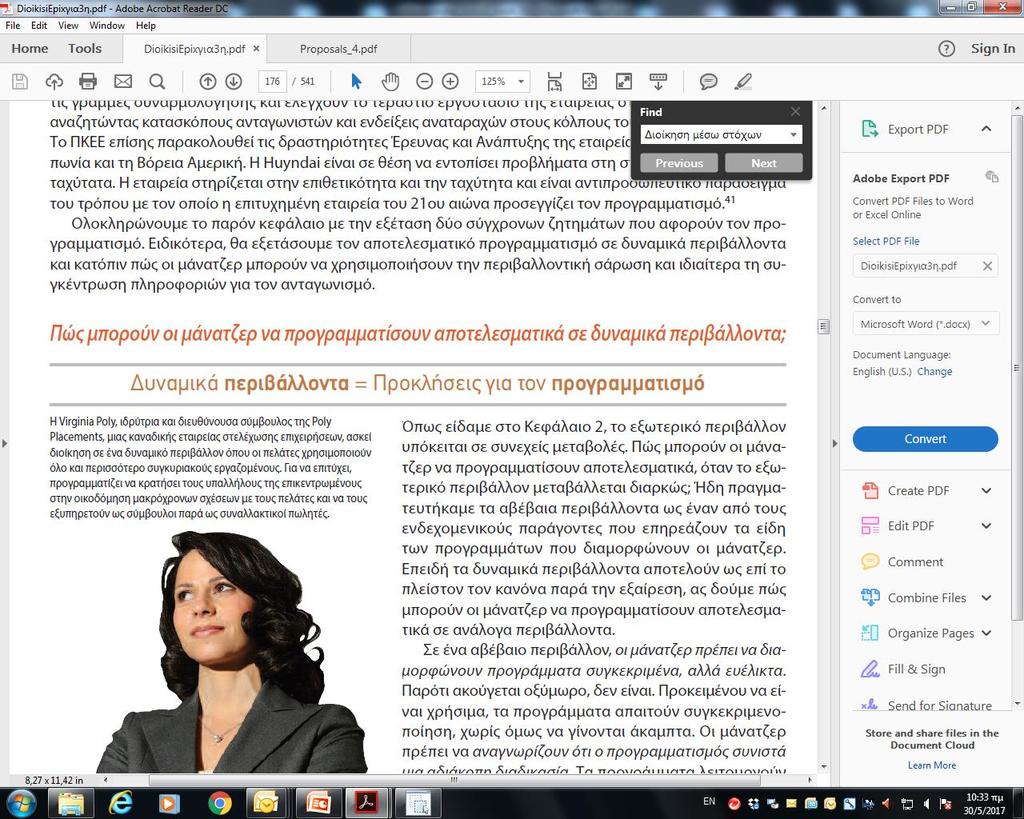The image size is (1024, 819).
Task: Click Change document language link
Action: [935, 371]
